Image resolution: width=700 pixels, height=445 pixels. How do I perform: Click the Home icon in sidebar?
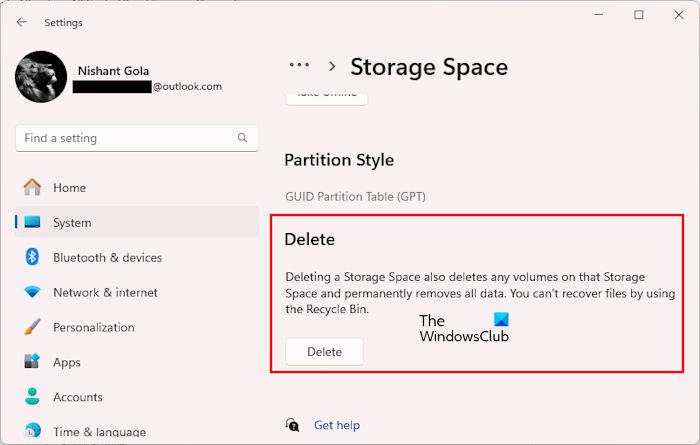32,187
